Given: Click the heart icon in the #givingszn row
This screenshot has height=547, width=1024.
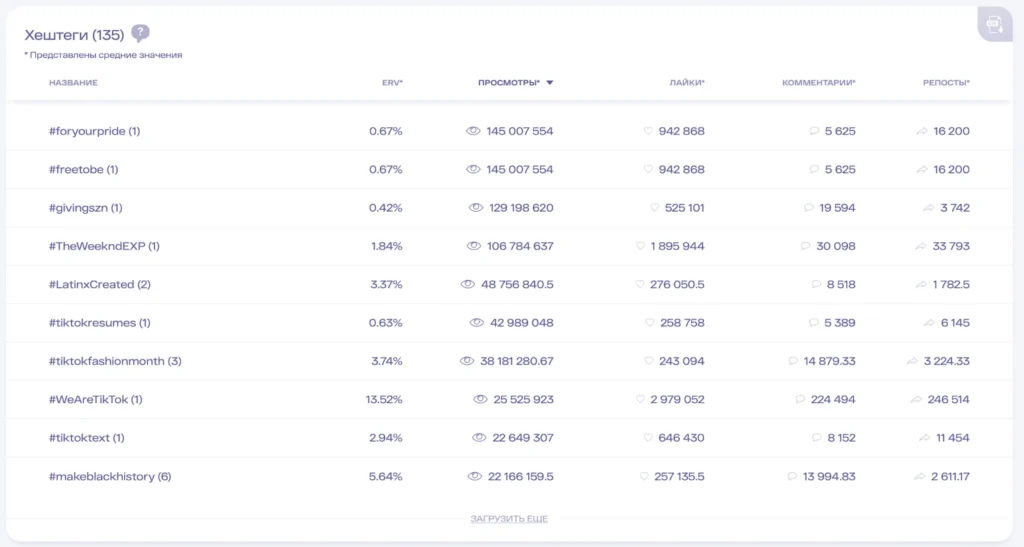Looking at the screenshot, I should pos(655,208).
